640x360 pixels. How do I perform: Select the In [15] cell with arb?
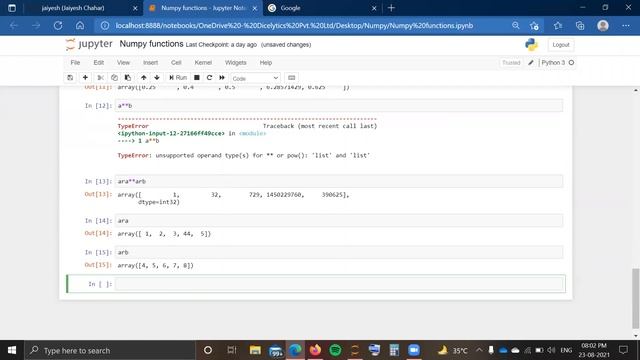(x=339, y=252)
